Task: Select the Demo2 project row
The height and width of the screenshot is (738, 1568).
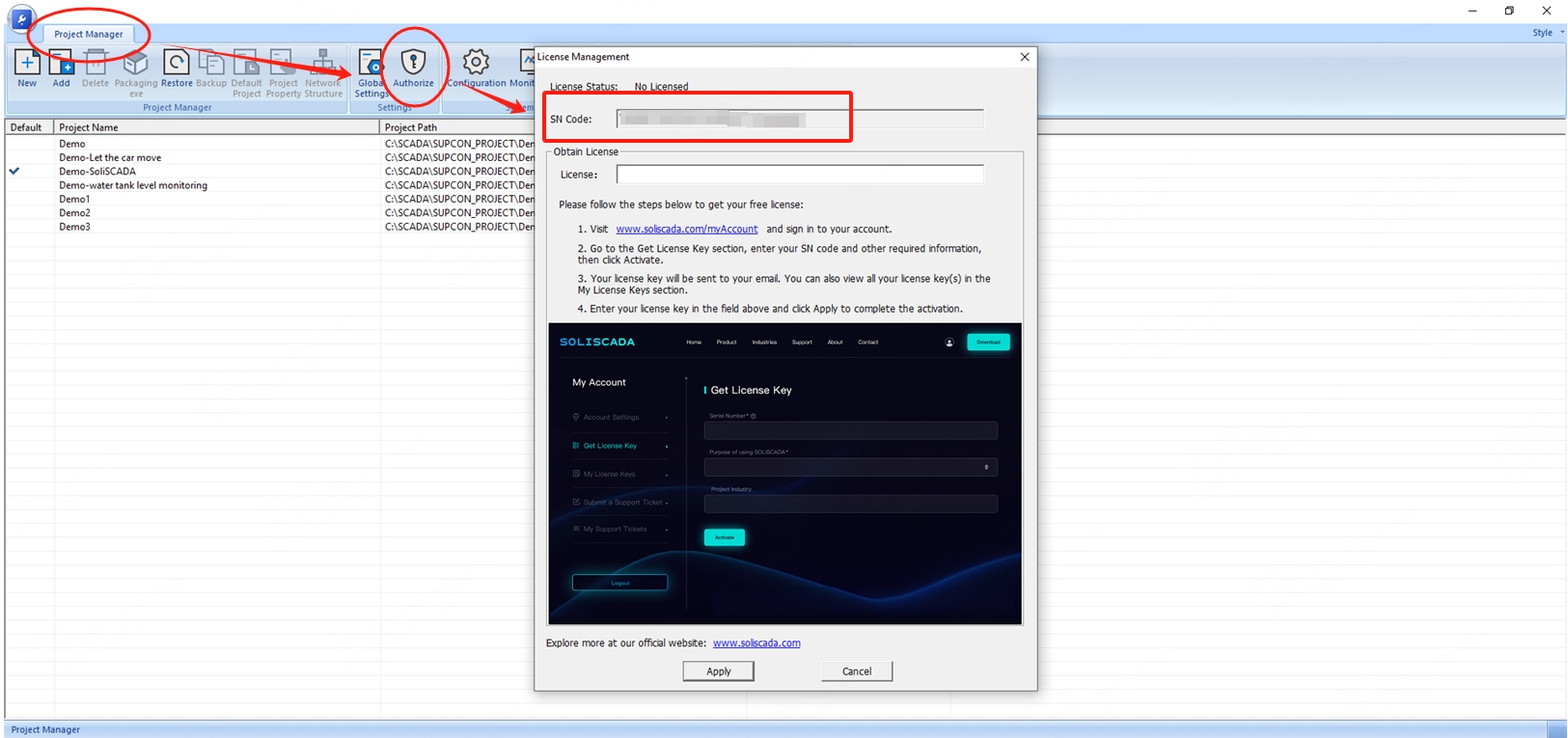Action: [270, 213]
